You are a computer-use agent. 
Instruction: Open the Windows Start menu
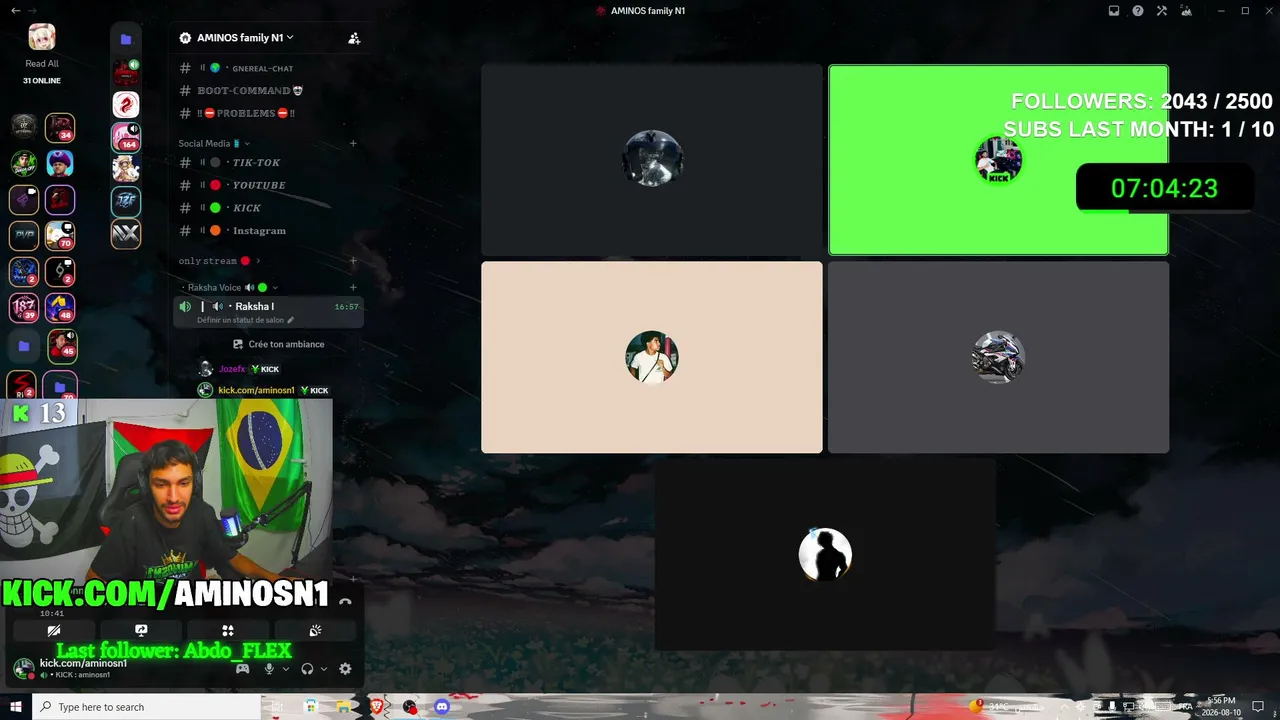point(16,707)
